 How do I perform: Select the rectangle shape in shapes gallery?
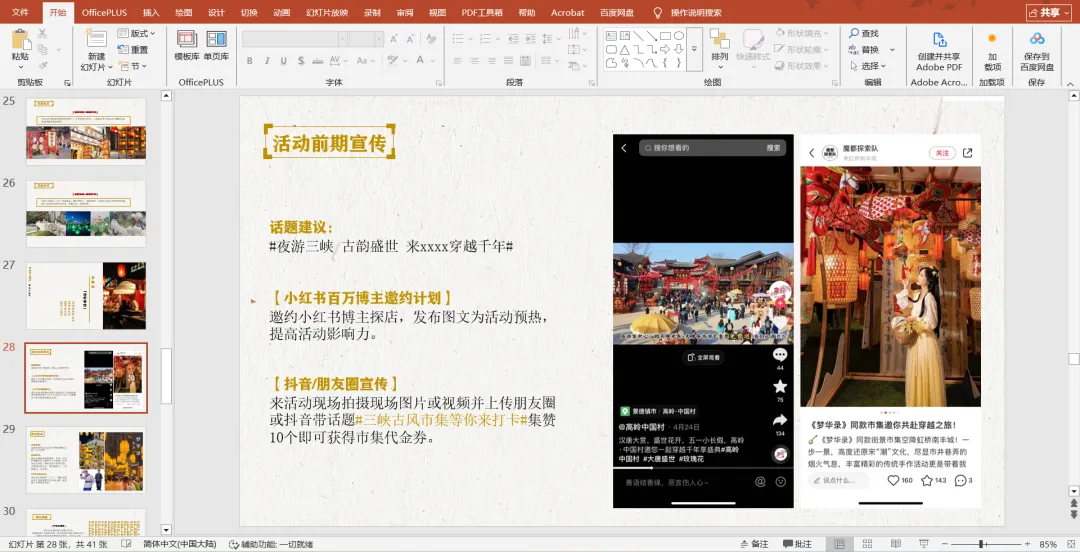click(665, 36)
